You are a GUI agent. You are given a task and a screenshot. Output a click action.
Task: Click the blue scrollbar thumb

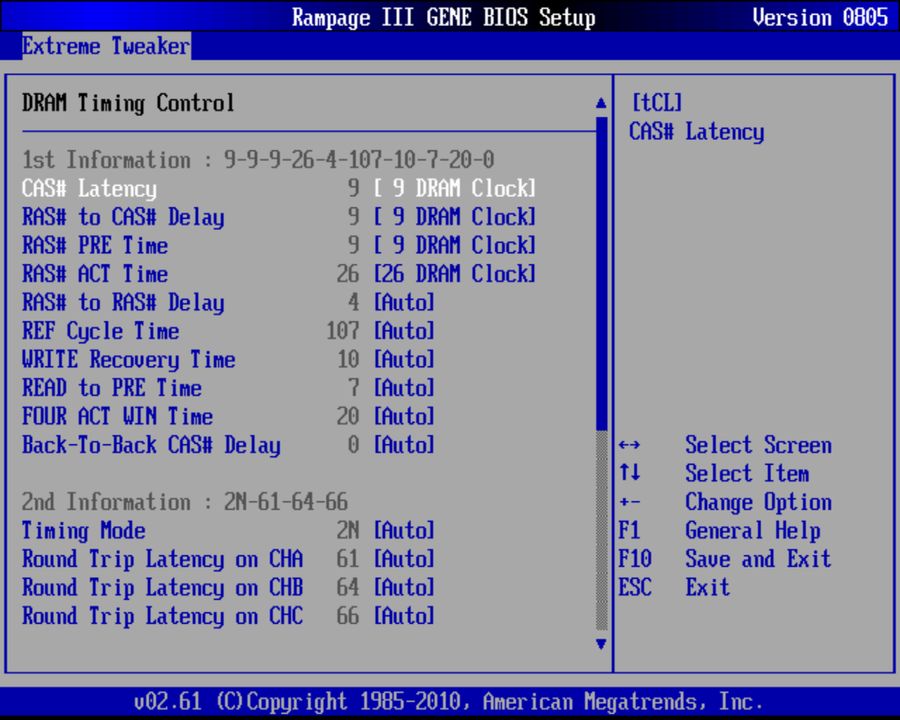pyautogui.click(x=602, y=273)
